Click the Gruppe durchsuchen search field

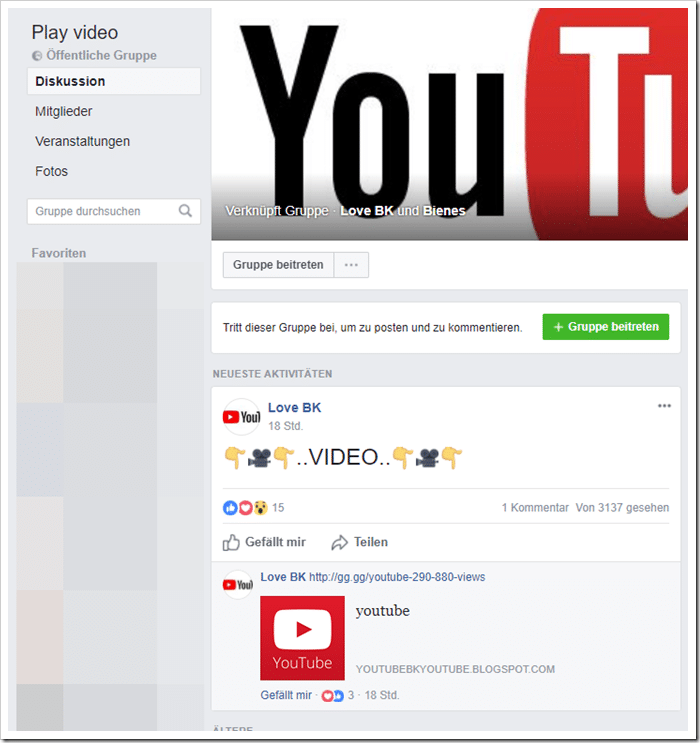114,211
